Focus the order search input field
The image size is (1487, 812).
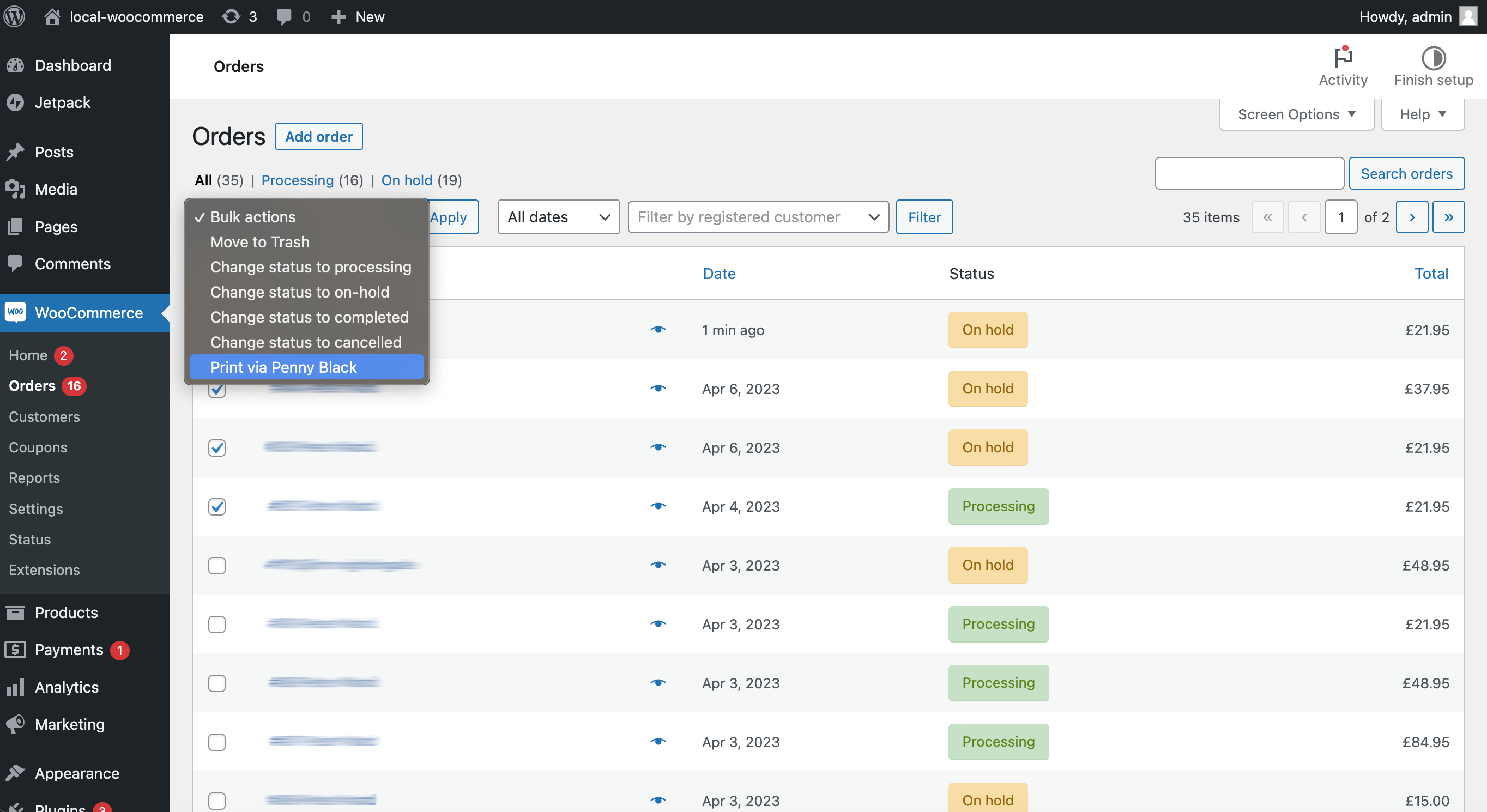coord(1249,173)
